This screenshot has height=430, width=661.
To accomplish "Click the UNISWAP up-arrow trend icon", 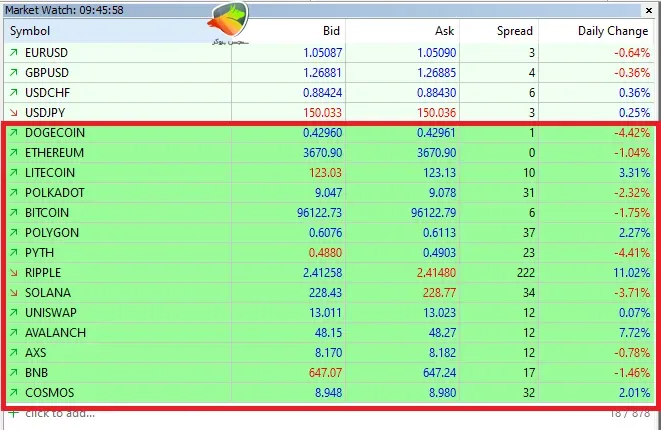I will (13, 313).
